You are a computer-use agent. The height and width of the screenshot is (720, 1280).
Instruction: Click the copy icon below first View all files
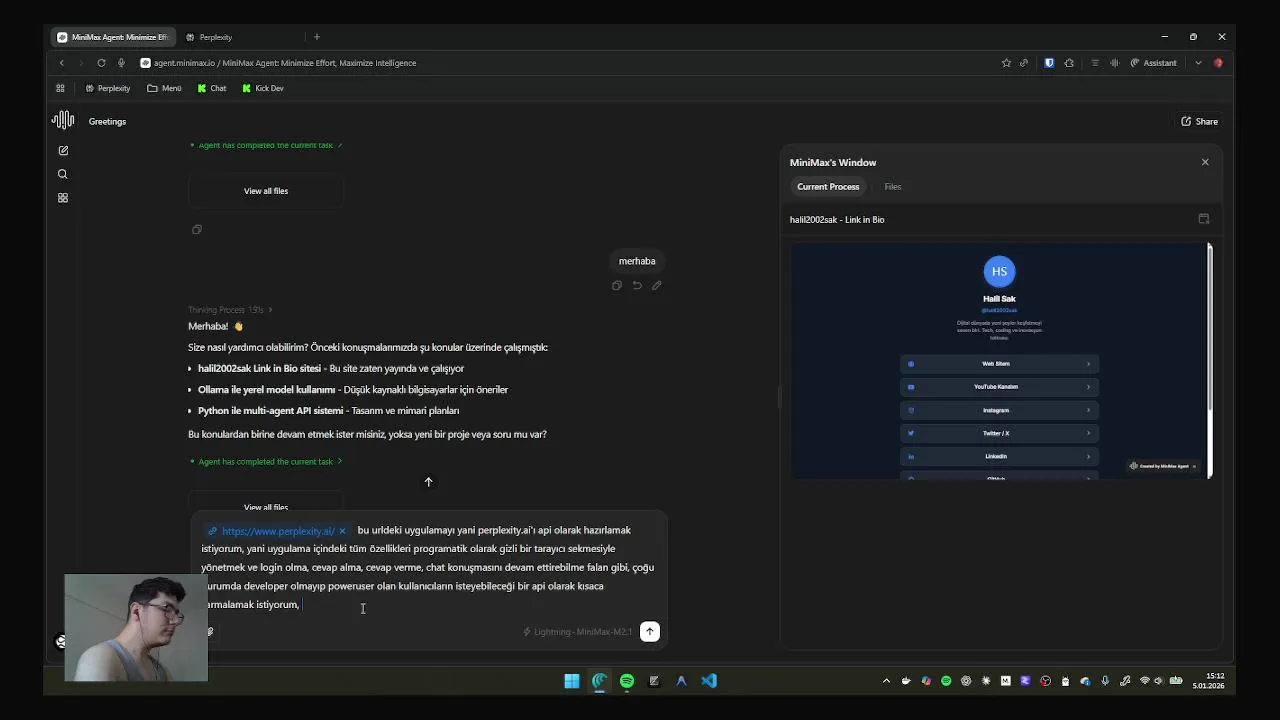tap(197, 230)
